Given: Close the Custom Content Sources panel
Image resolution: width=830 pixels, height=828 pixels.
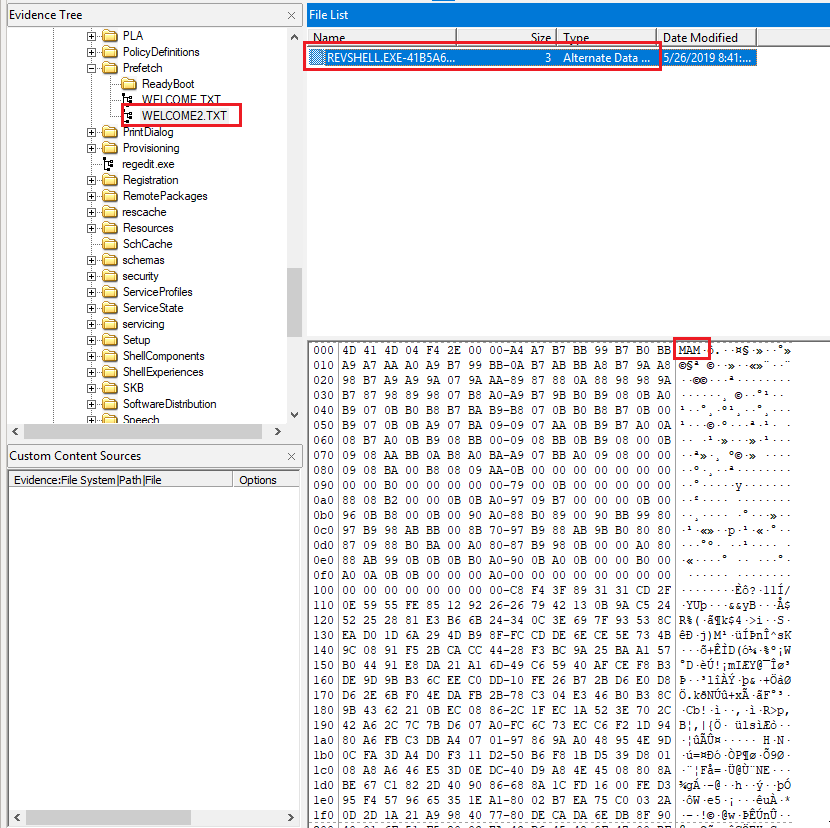Looking at the screenshot, I should point(291,456).
